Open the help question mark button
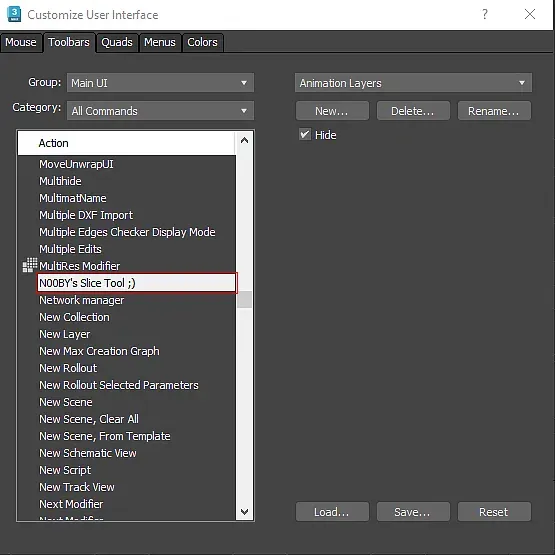555x555 pixels. [485, 14]
